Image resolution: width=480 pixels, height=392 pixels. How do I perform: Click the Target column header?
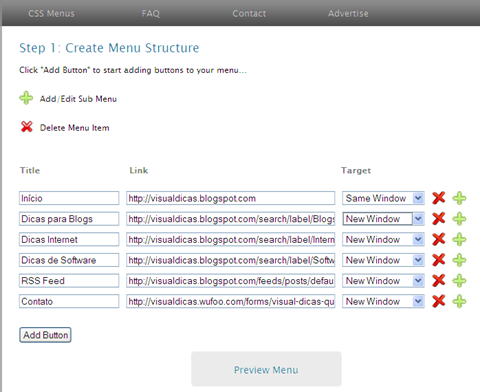pos(356,171)
